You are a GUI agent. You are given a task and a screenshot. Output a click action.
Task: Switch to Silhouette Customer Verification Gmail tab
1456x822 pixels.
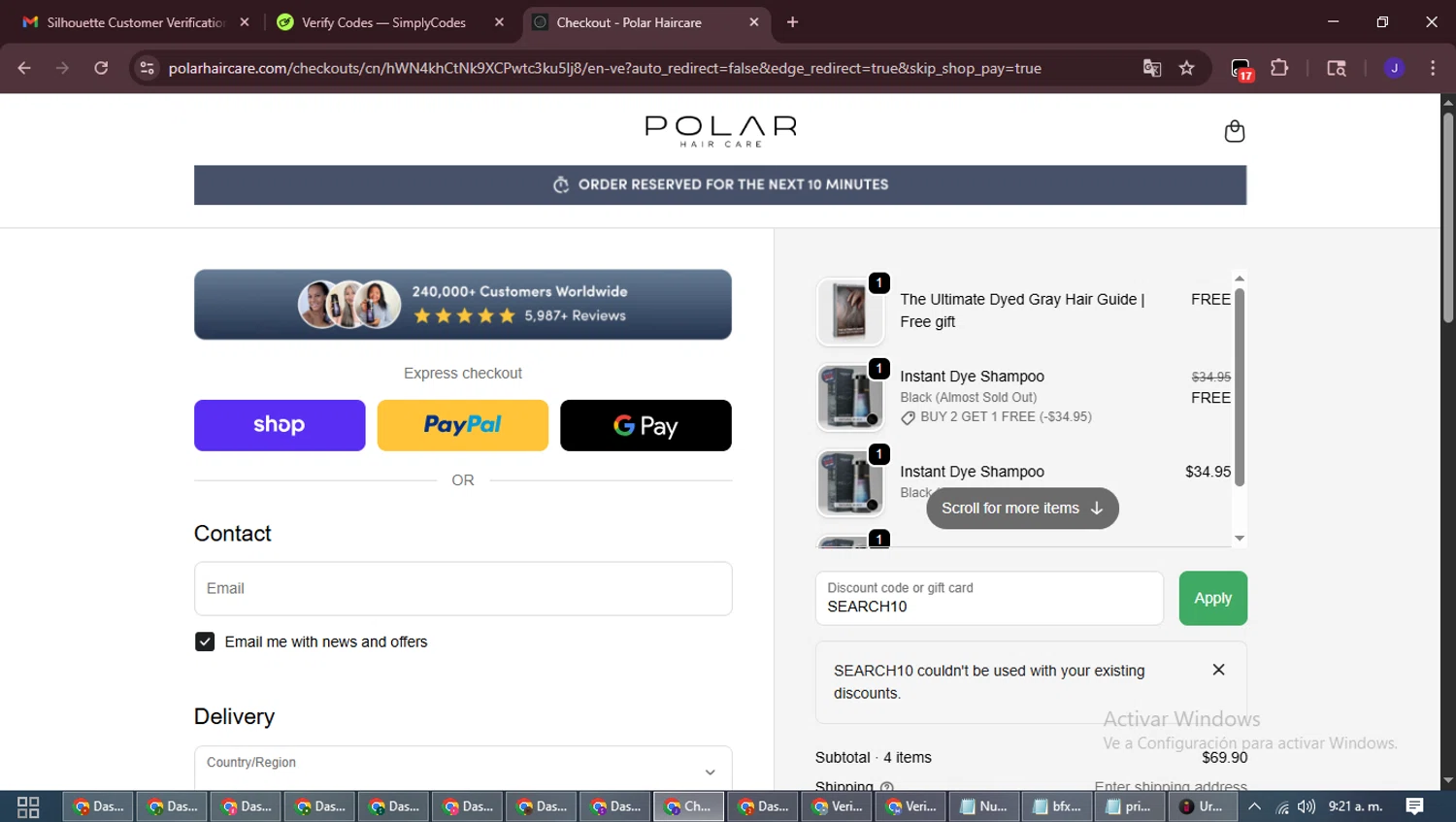[x=136, y=22]
